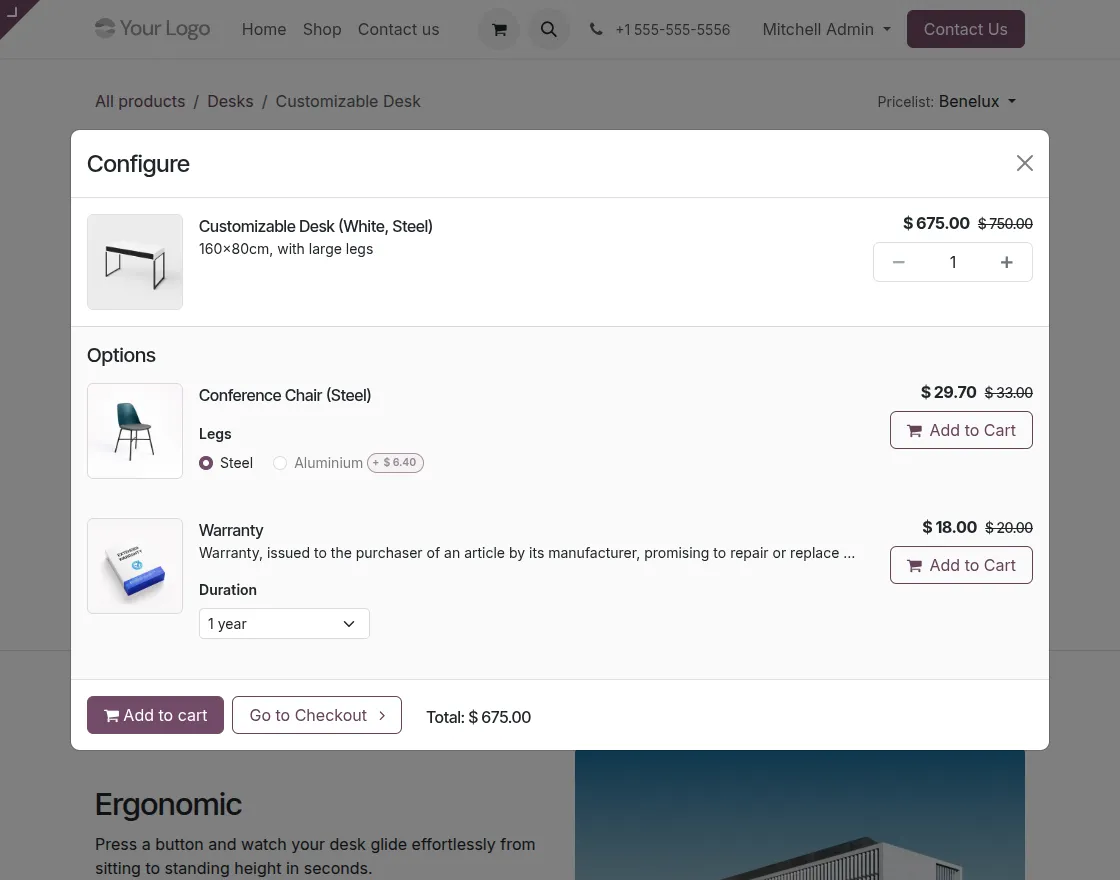
Task: Follow the Desks breadcrumb link
Action: pos(230,101)
